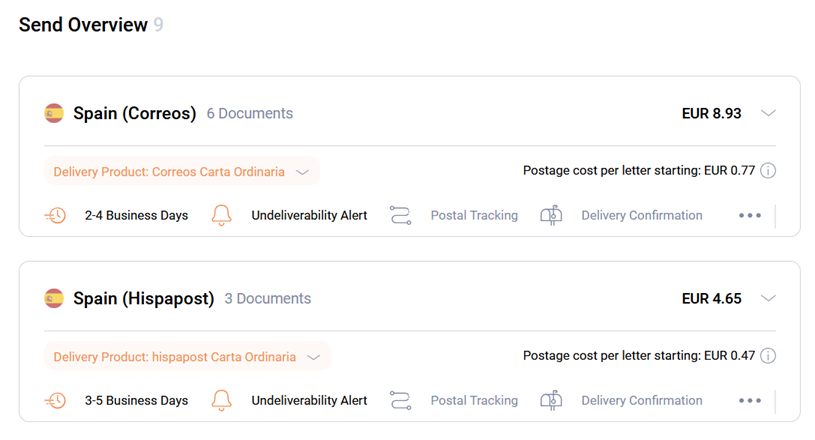Click the clock icon beside 3-5 Business Days

click(55, 401)
